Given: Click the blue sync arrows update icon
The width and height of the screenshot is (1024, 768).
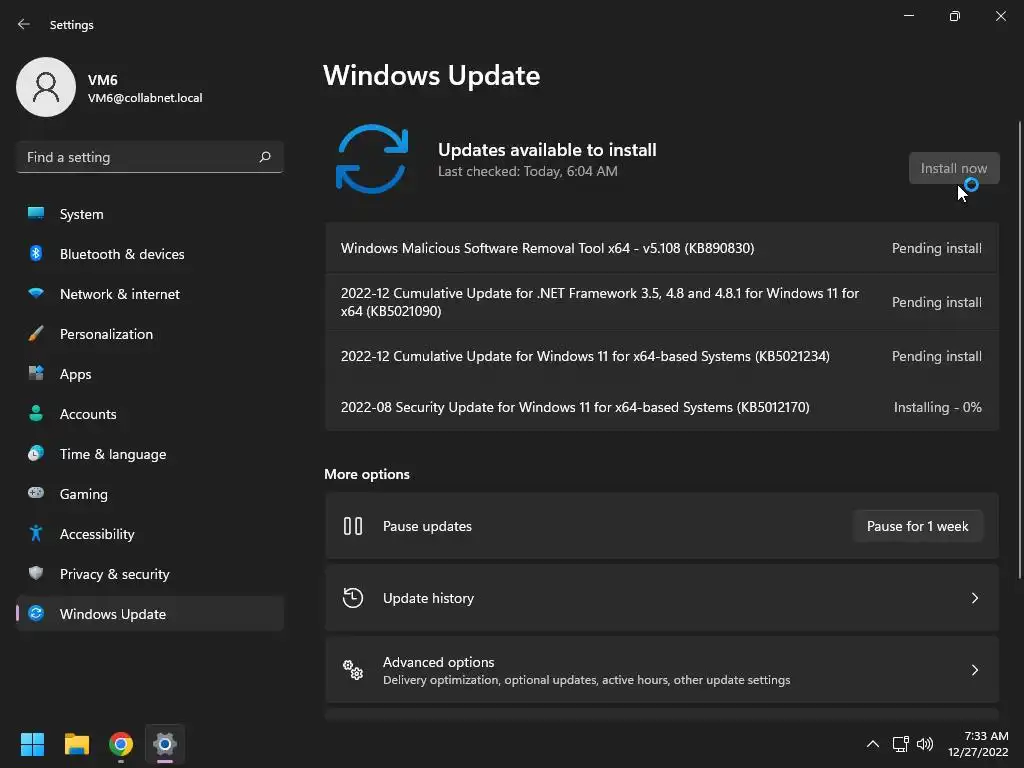Looking at the screenshot, I should (x=372, y=159).
